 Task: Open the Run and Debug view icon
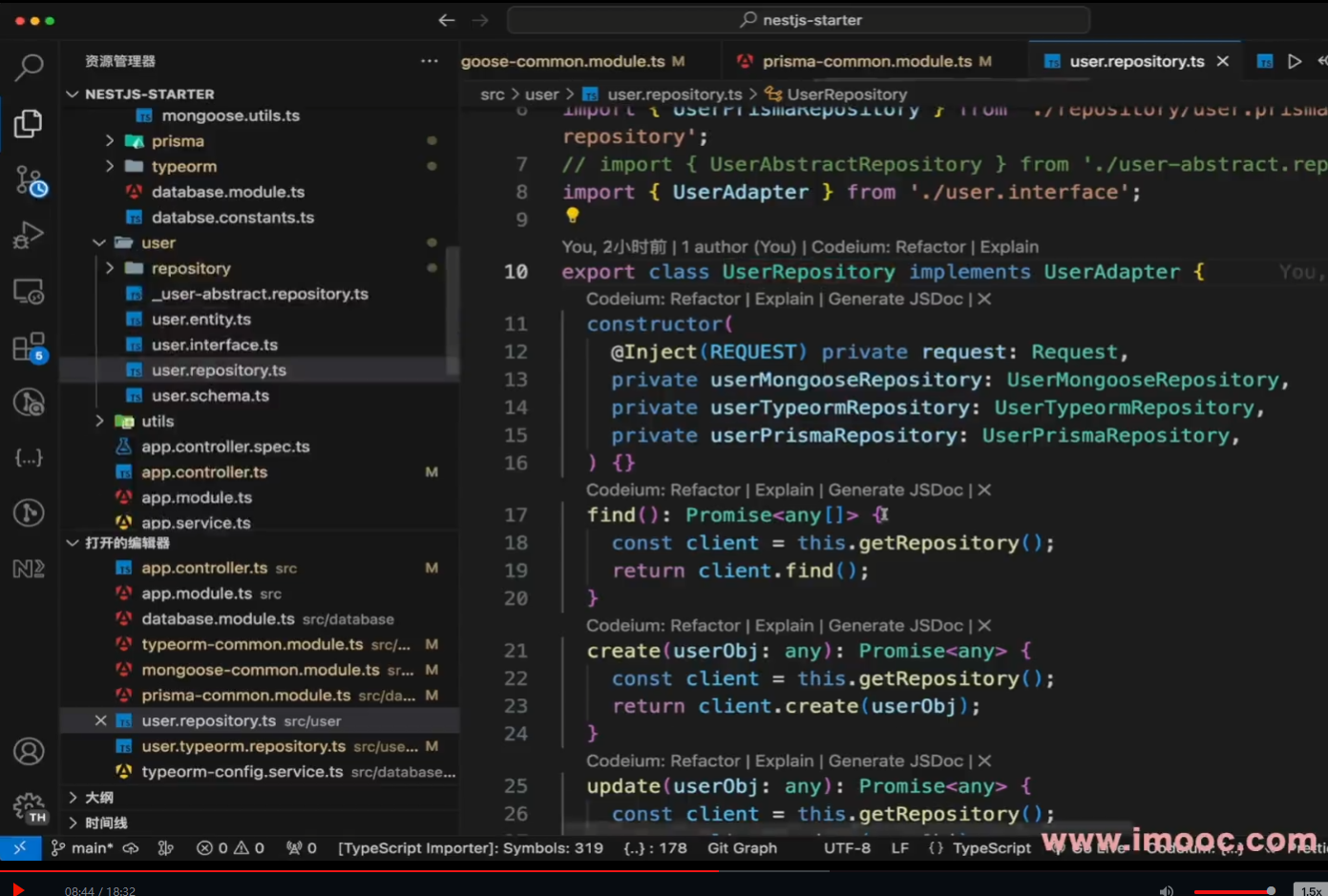tap(29, 235)
